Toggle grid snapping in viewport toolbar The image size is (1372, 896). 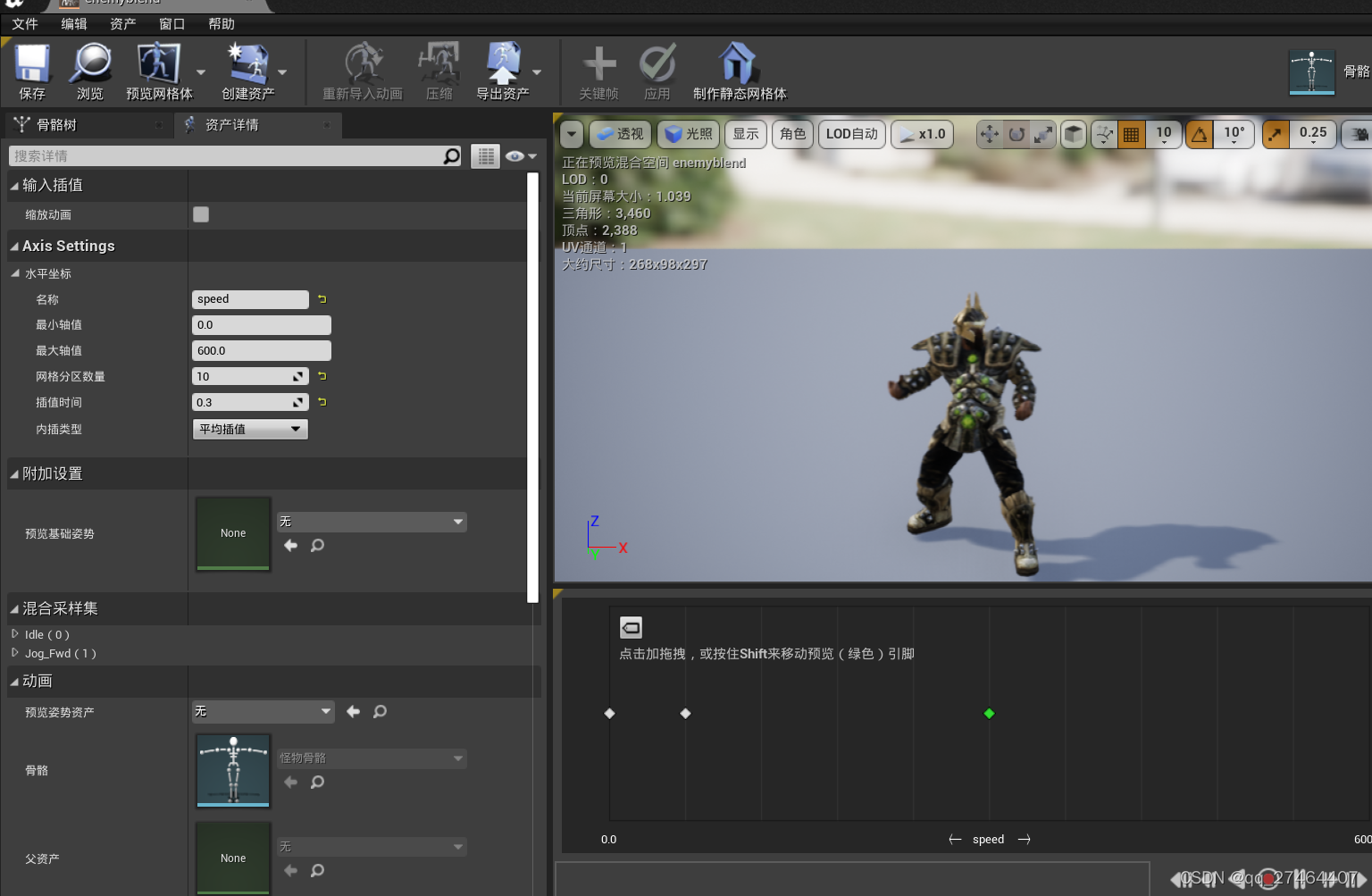click(x=1131, y=134)
